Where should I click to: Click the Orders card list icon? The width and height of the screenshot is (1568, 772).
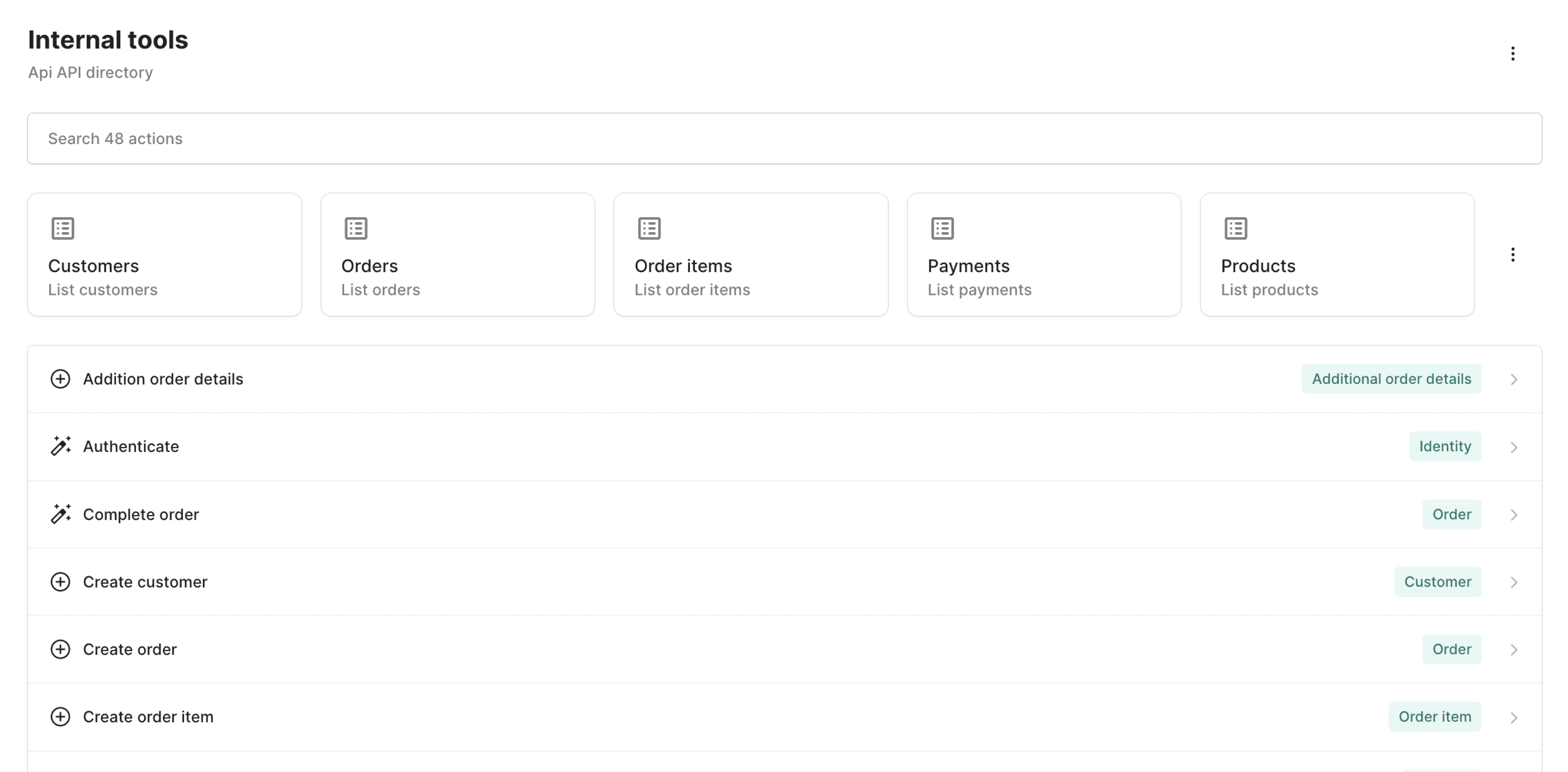[356, 228]
